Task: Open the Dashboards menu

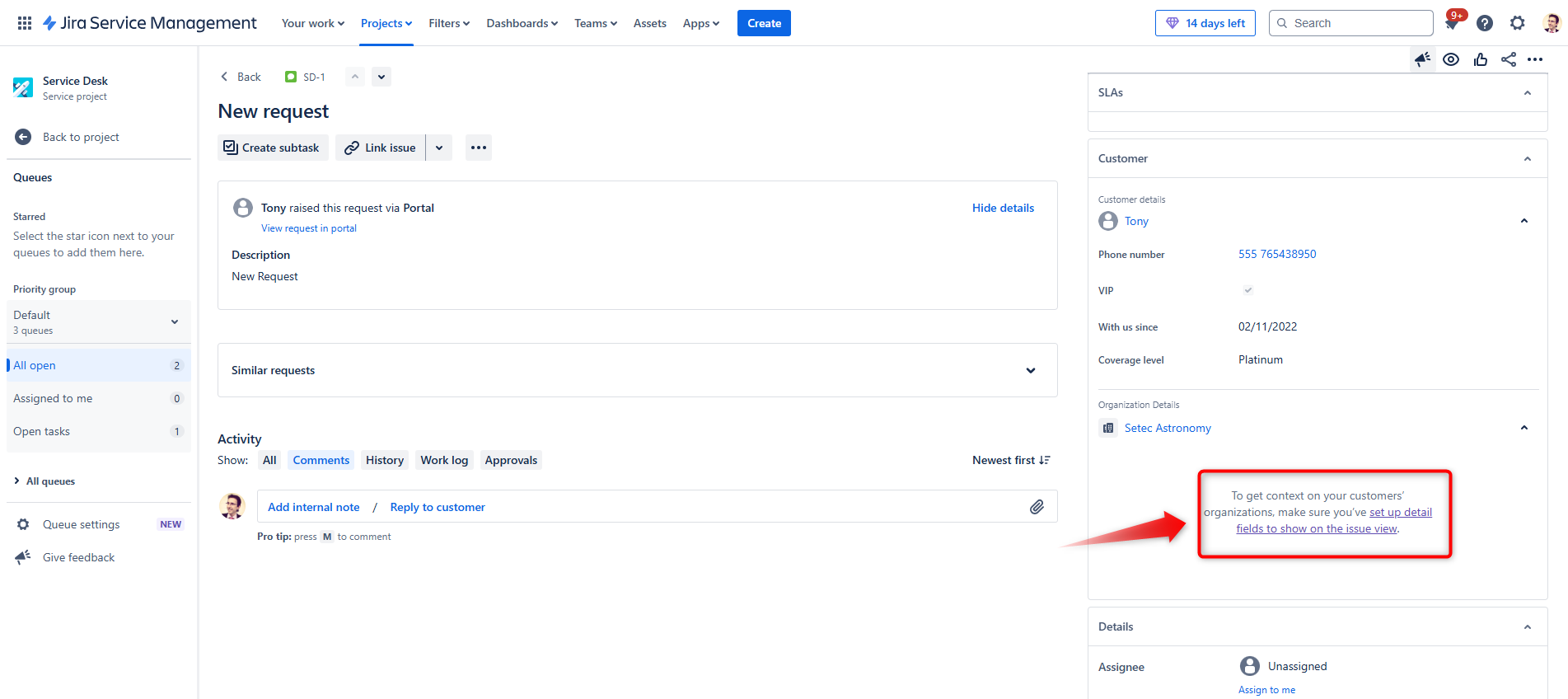Action: 522,23
